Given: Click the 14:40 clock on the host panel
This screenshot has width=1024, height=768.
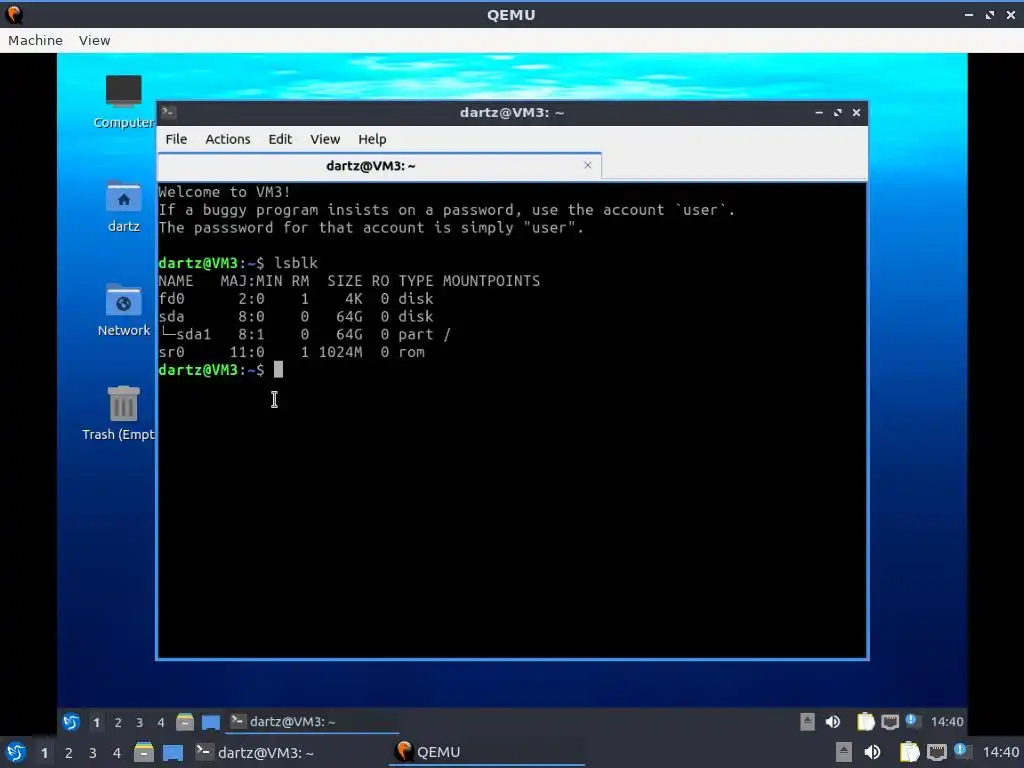Looking at the screenshot, I should 1001,752.
